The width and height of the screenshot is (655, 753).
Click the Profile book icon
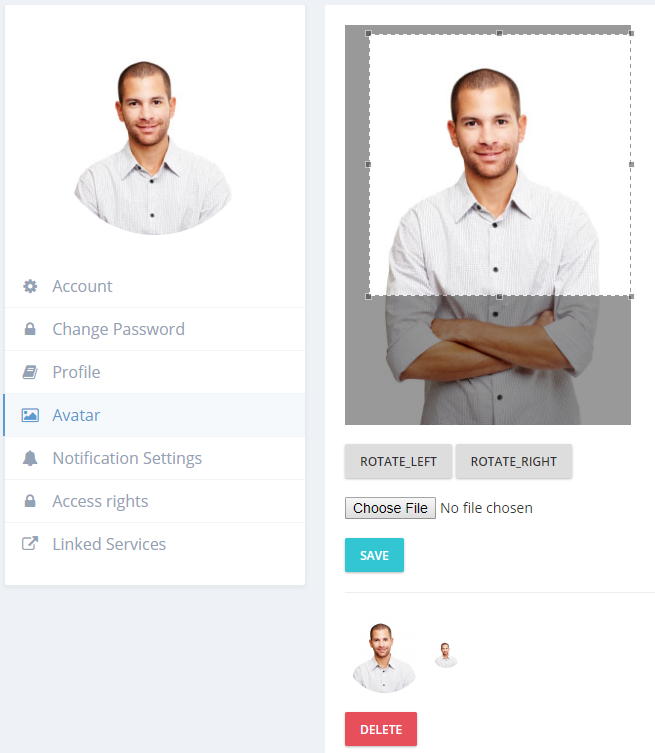(x=30, y=372)
